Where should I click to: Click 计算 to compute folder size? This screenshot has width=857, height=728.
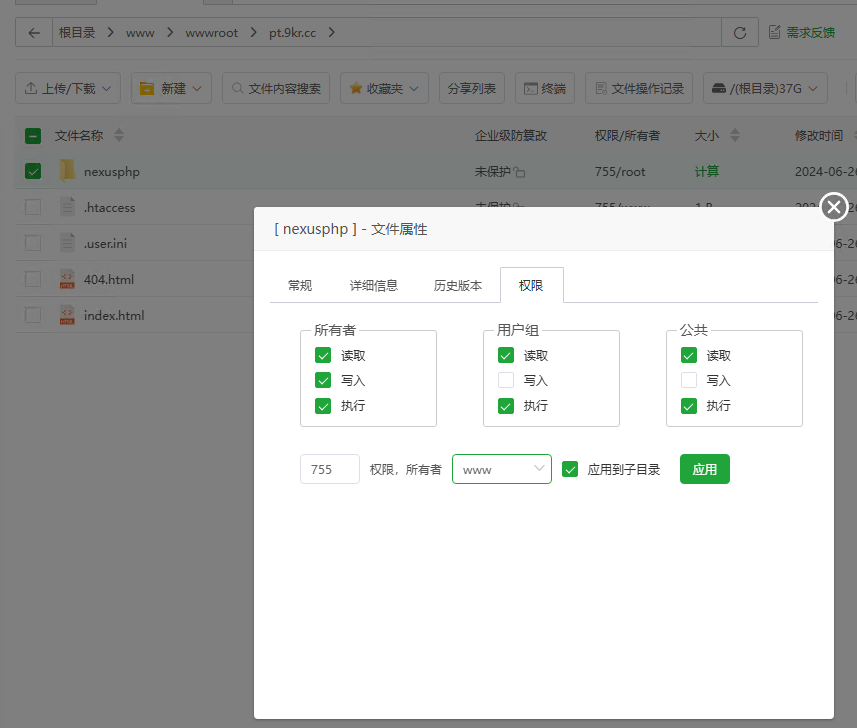coord(706,172)
